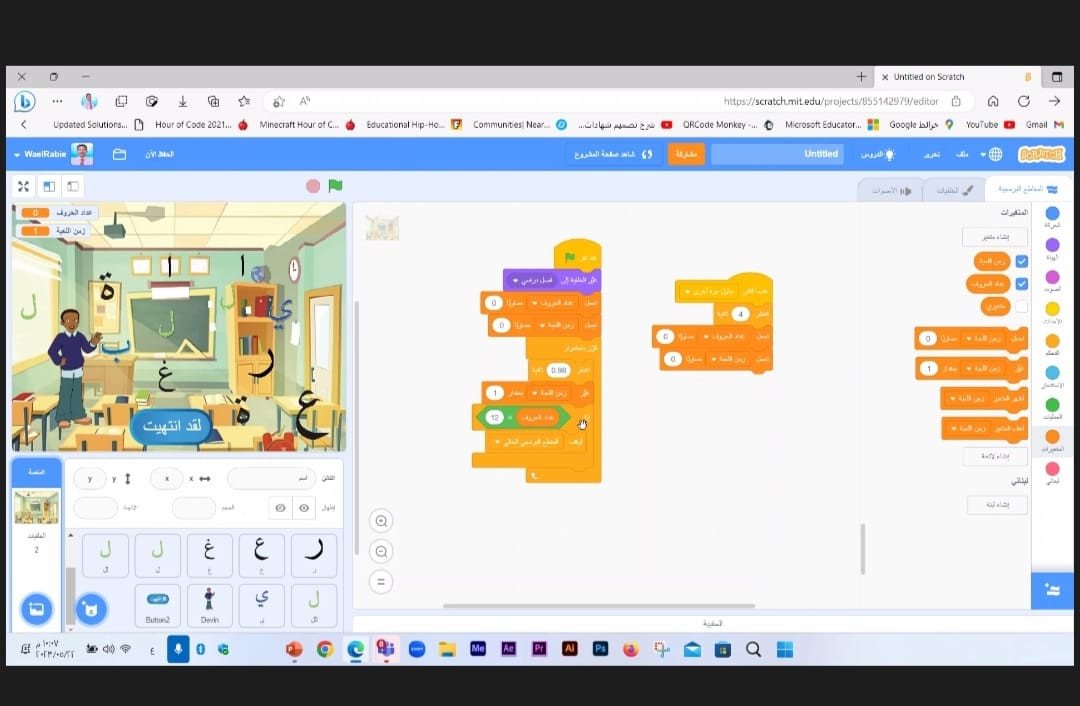
Task: Reset the workspace zoom with the equals icon
Action: click(x=381, y=581)
